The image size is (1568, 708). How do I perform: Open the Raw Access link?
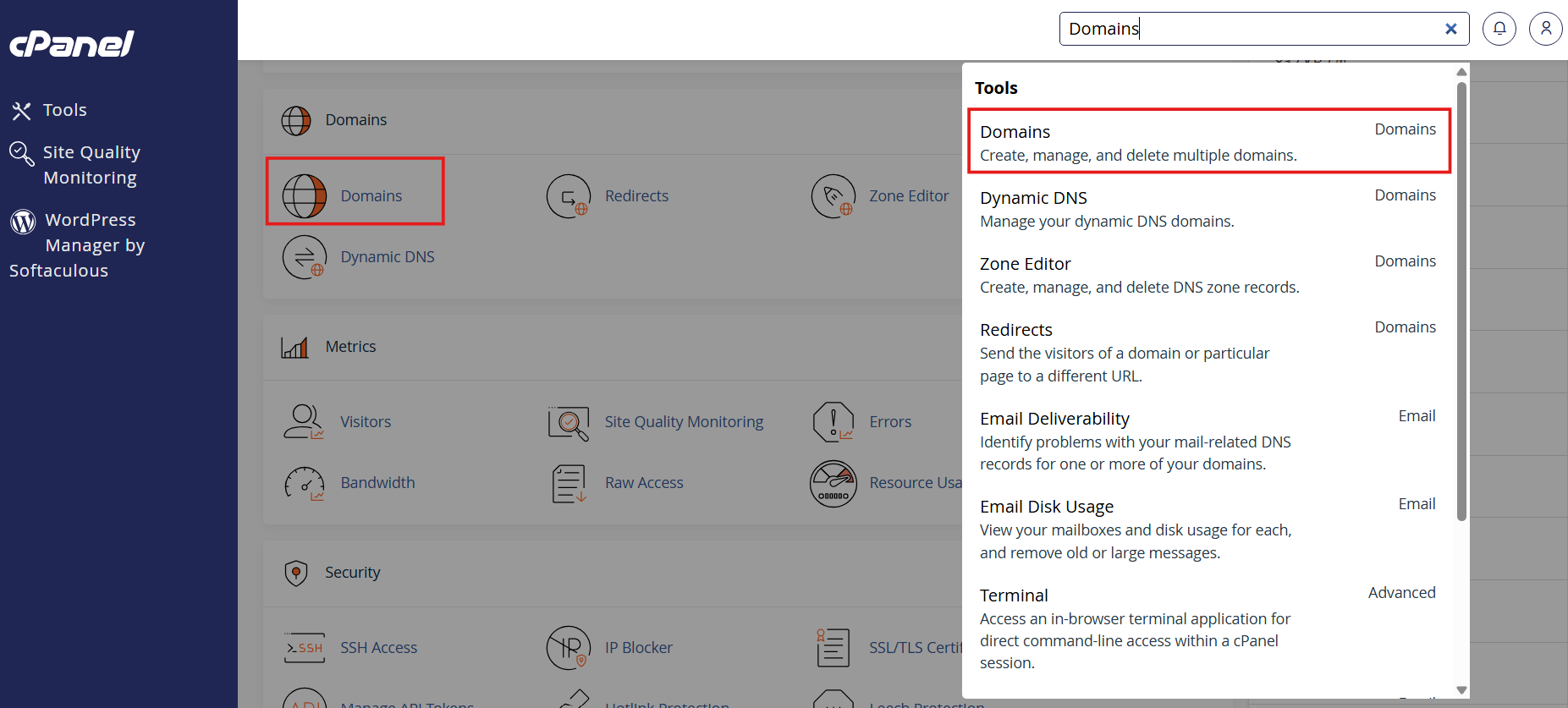tap(644, 483)
